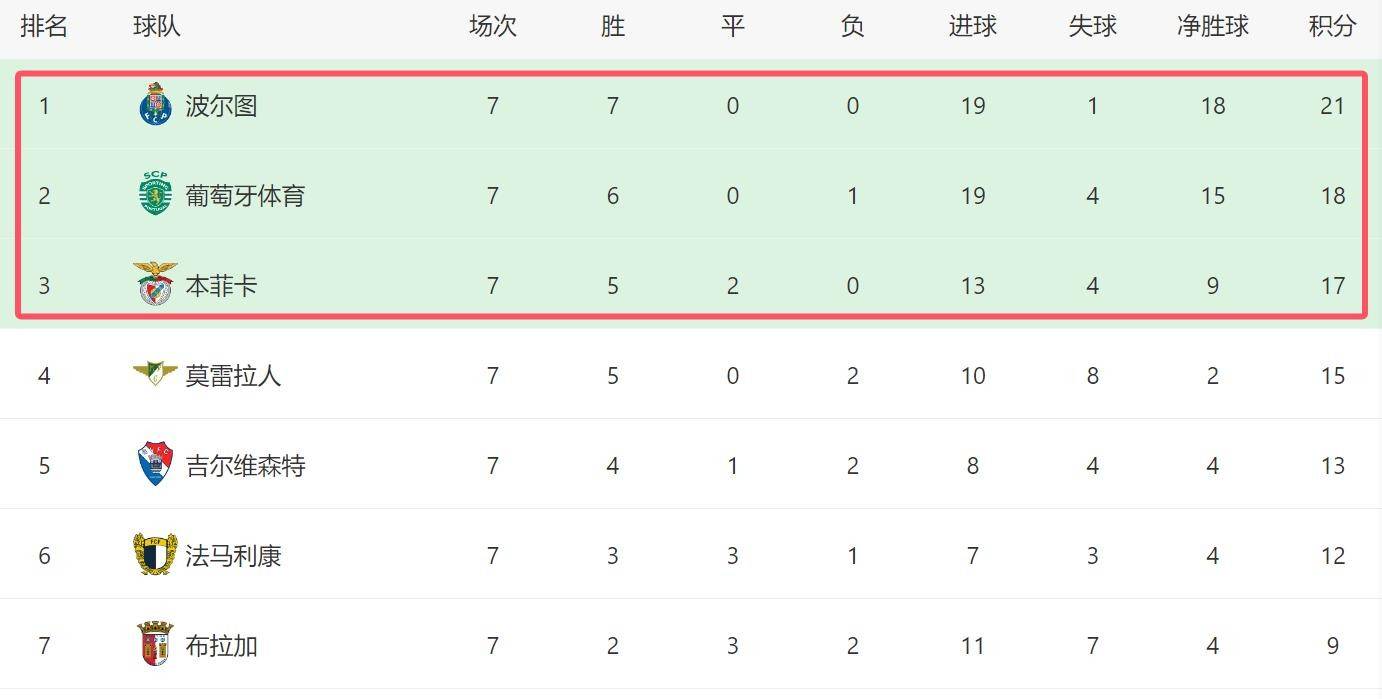The image size is (1382, 699).
Task: Click the Famalicão black-and-yellow crest icon
Action: pyautogui.click(x=155, y=555)
